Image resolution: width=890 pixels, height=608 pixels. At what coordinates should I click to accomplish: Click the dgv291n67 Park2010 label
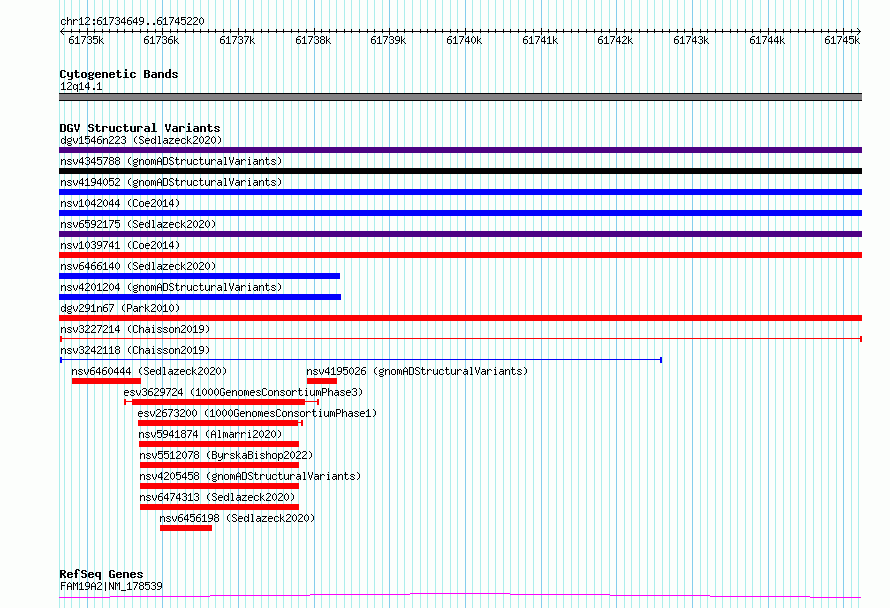[120, 308]
